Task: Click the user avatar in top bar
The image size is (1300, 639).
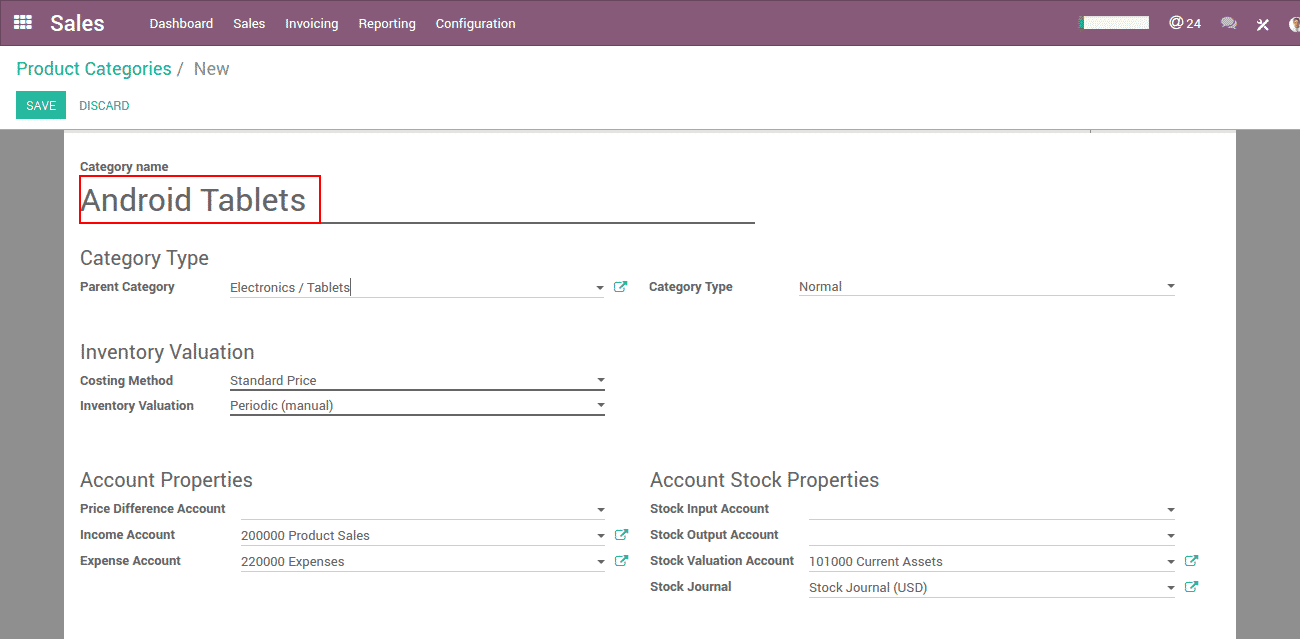Action: tap(1293, 23)
